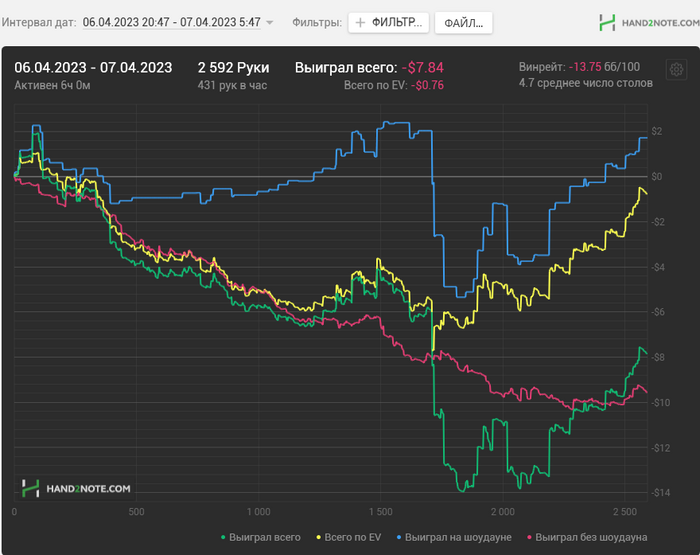Click the Интервал дат label

(x=39, y=22)
